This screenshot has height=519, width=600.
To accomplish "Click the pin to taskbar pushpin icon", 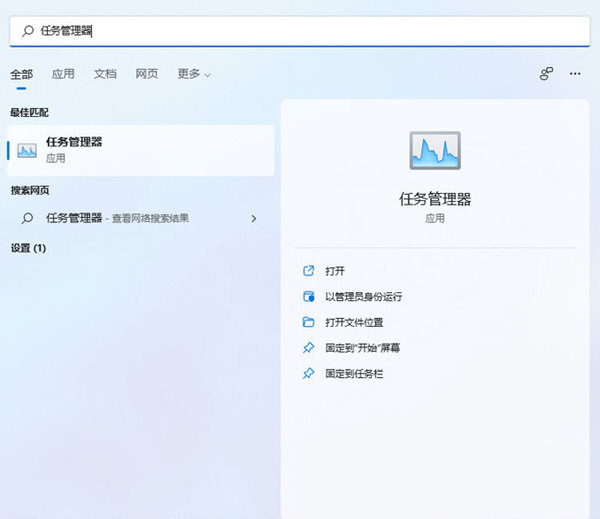I will (308, 373).
